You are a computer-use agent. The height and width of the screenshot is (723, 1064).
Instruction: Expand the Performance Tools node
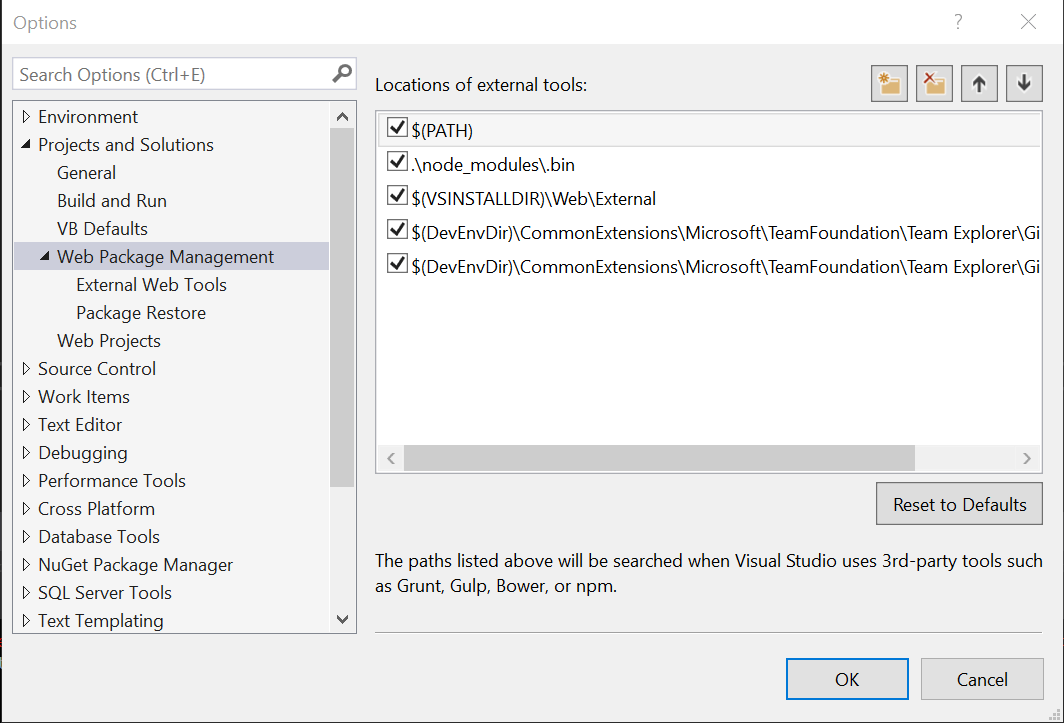[x=26, y=481]
